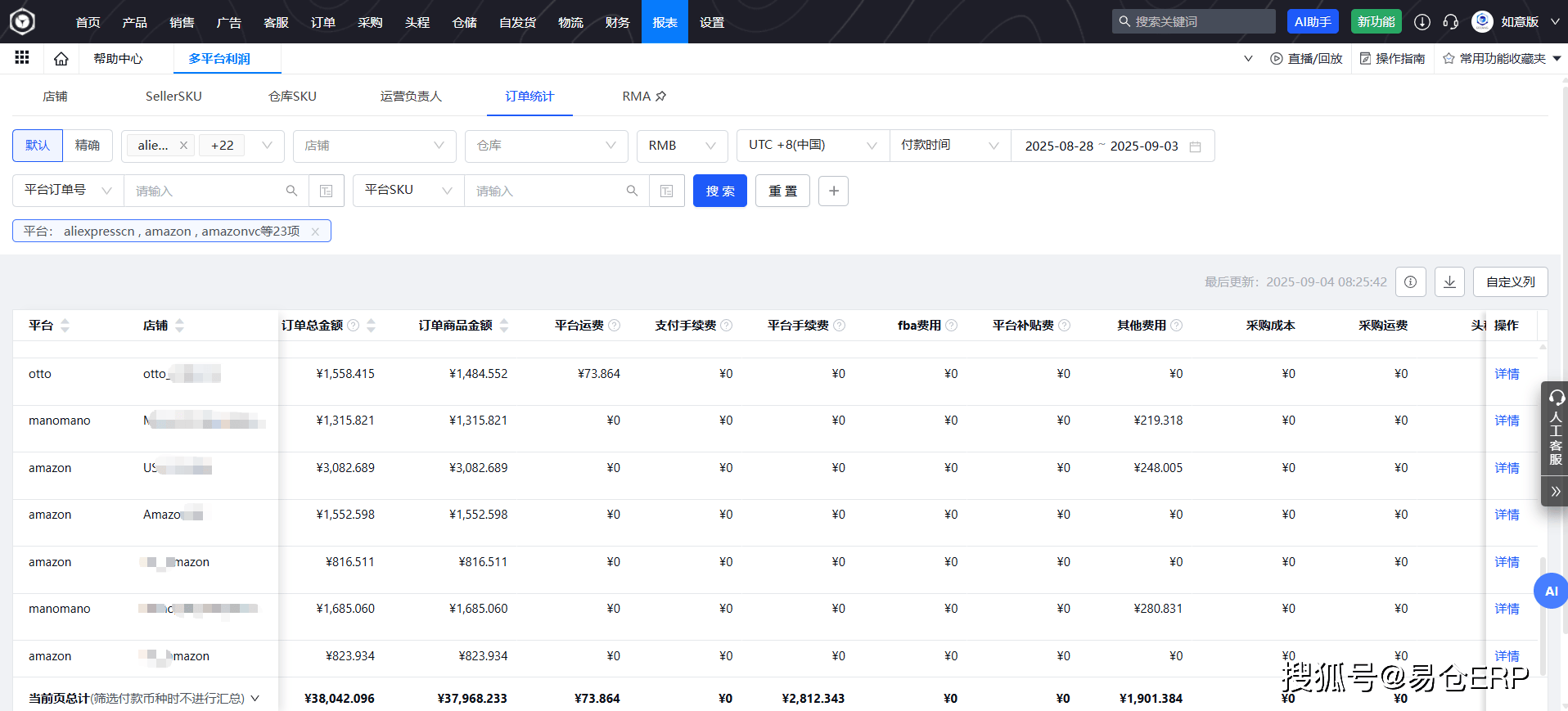Focus the 平台订单号 input field
Image resolution: width=1568 pixels, height=711 pixels.
coord(205,191)
